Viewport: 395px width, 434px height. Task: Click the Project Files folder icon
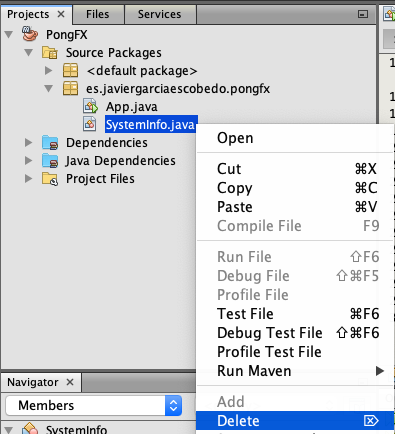pos(50,179)
